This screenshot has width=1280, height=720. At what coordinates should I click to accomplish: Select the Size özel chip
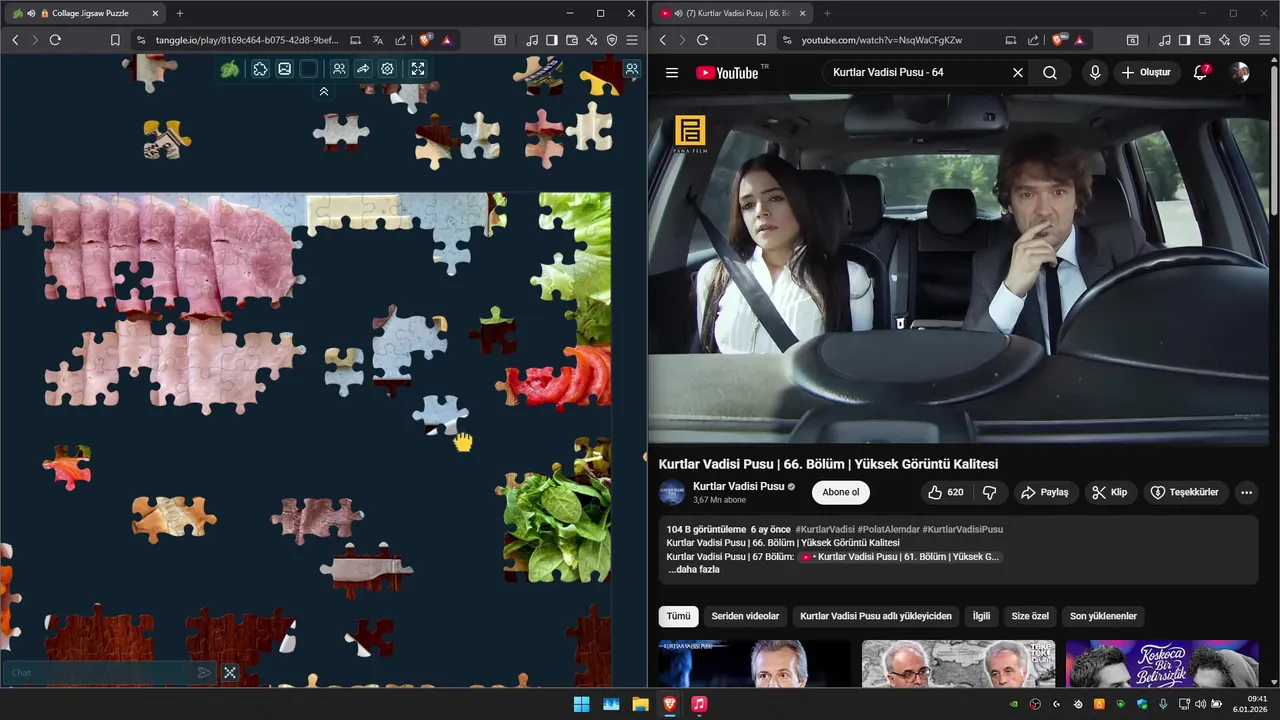coord(1030,616)
